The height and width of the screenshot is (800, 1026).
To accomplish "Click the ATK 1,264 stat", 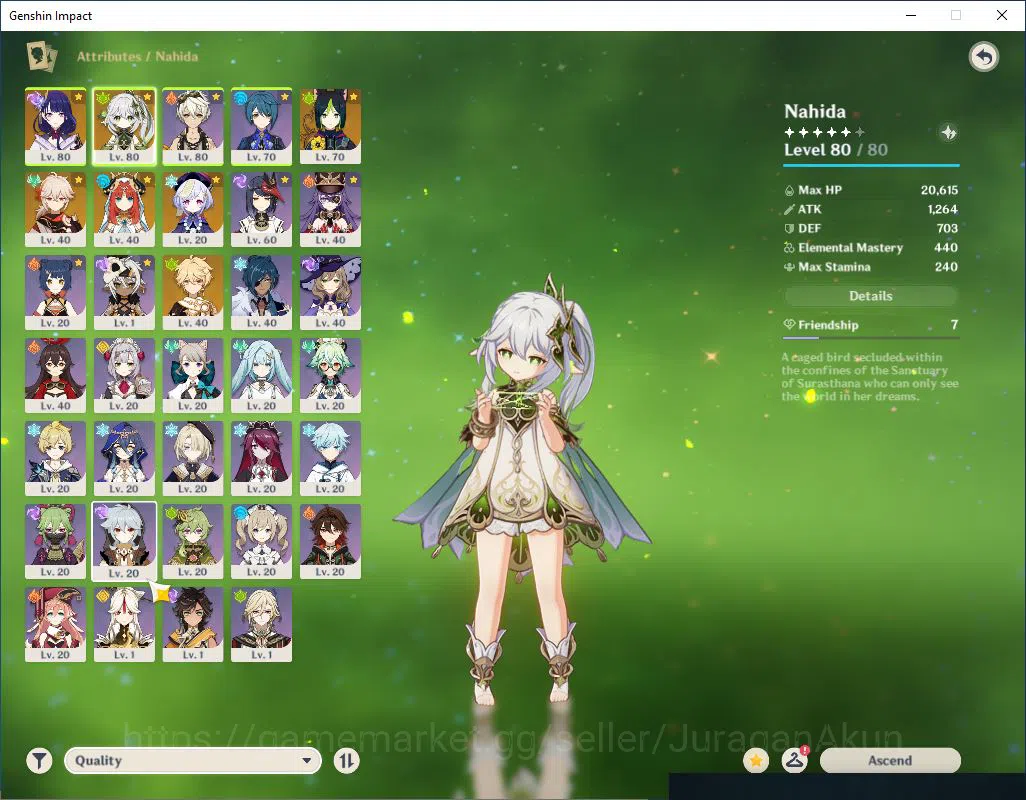I will click(x=871, y=209).
